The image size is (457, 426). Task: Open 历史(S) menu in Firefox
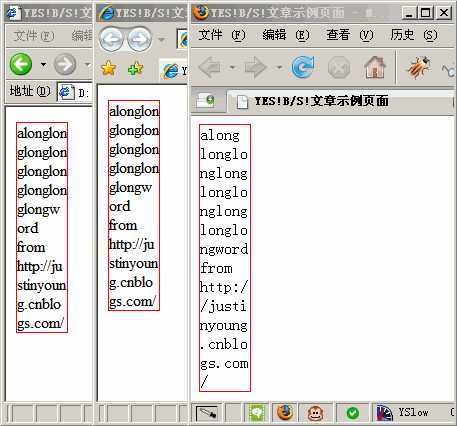coord(414,35)
